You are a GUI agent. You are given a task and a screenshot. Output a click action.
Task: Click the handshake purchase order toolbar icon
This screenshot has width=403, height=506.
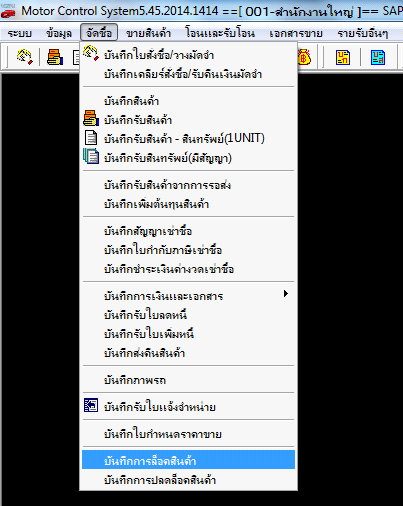pos(24,57)
